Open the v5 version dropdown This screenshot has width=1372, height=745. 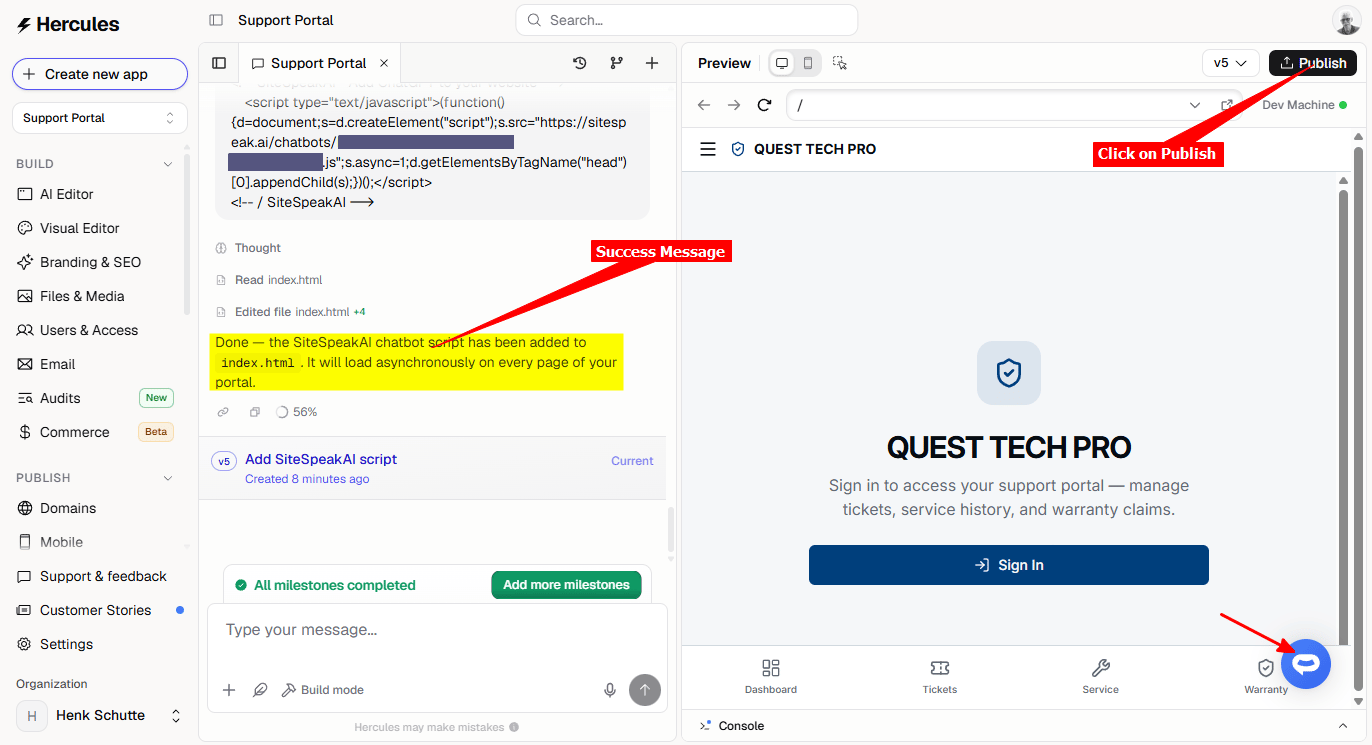click(1230, 63)
